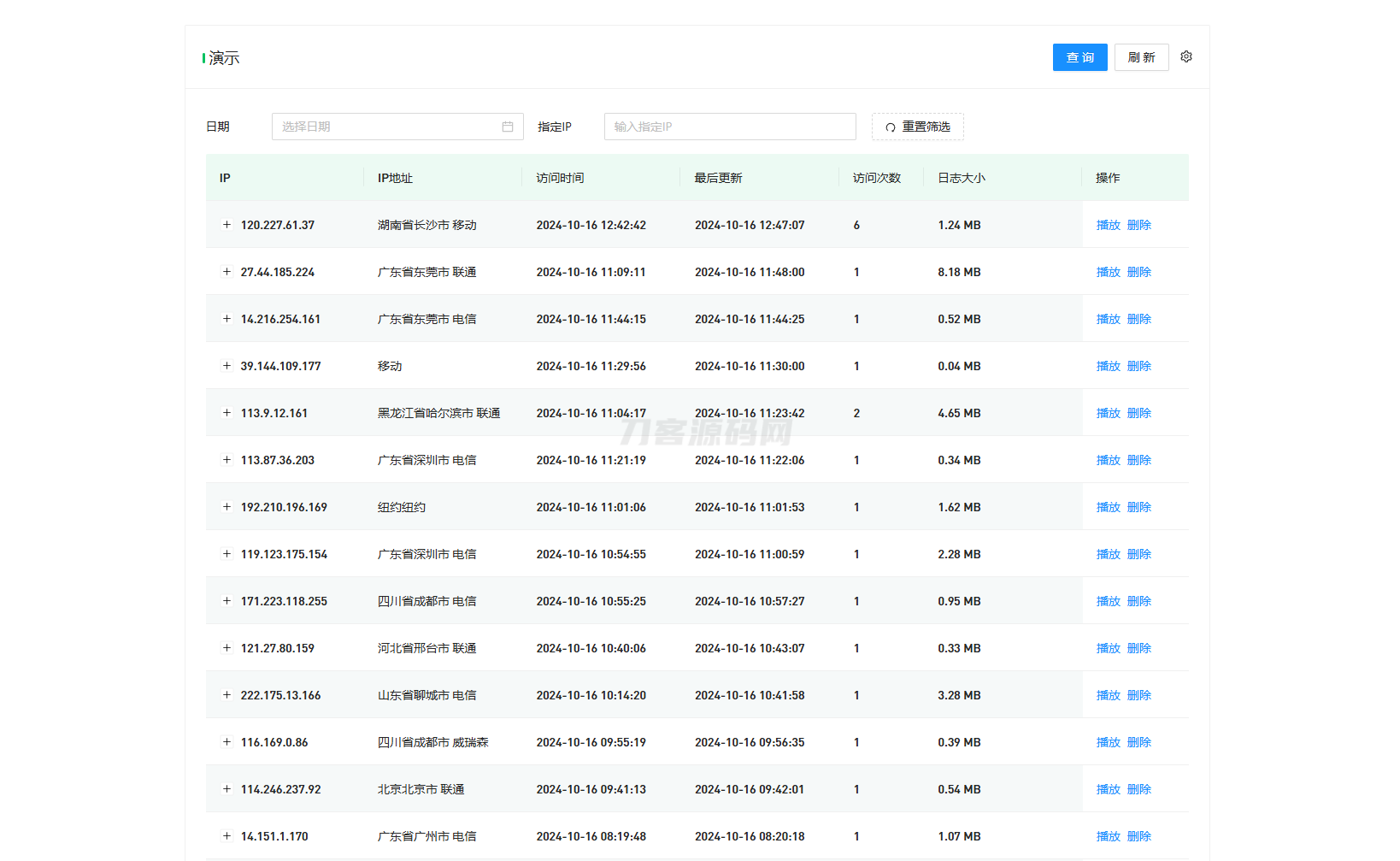Open the settings gear icon

pos(1186,56)
